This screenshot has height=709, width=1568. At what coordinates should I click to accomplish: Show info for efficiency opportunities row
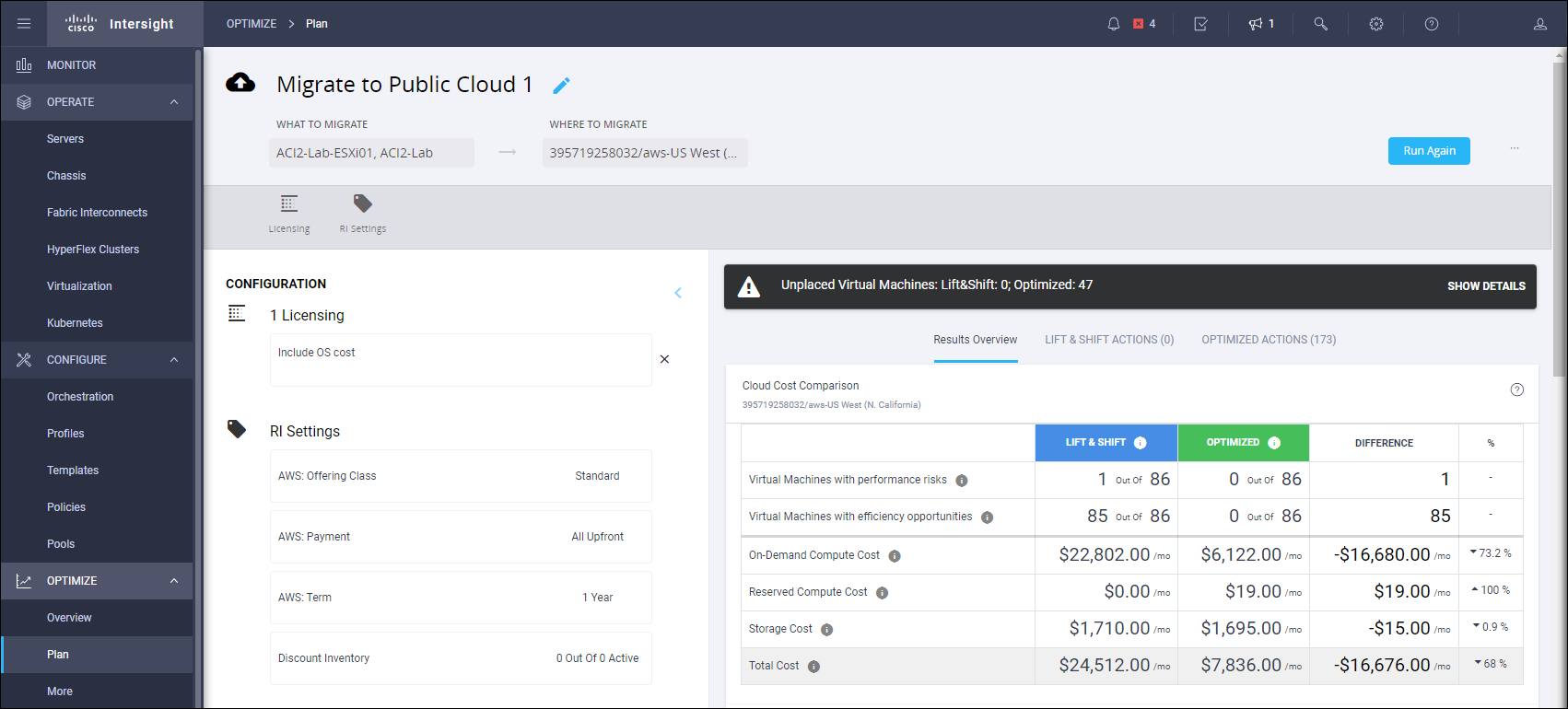(x=988, y=517)
